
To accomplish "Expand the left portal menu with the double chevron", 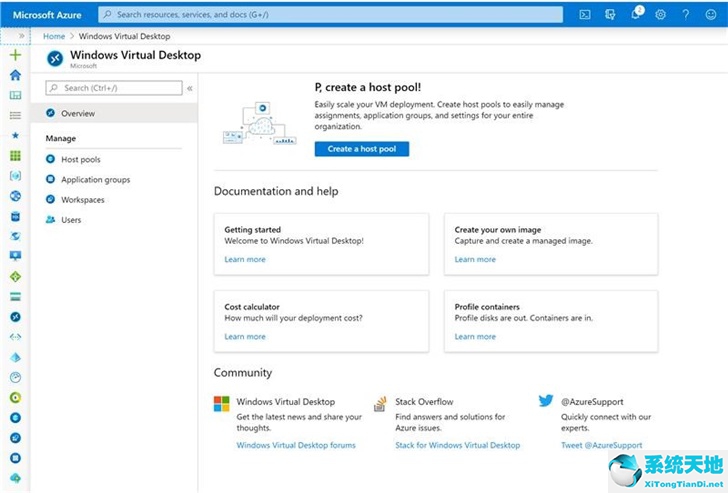I will pos(21,36).
